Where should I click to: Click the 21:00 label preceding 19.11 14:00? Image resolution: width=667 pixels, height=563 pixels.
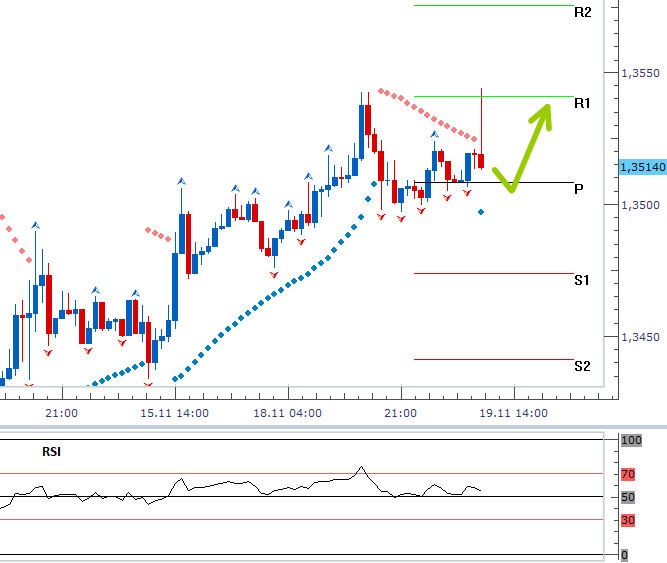tap(400, 413)
